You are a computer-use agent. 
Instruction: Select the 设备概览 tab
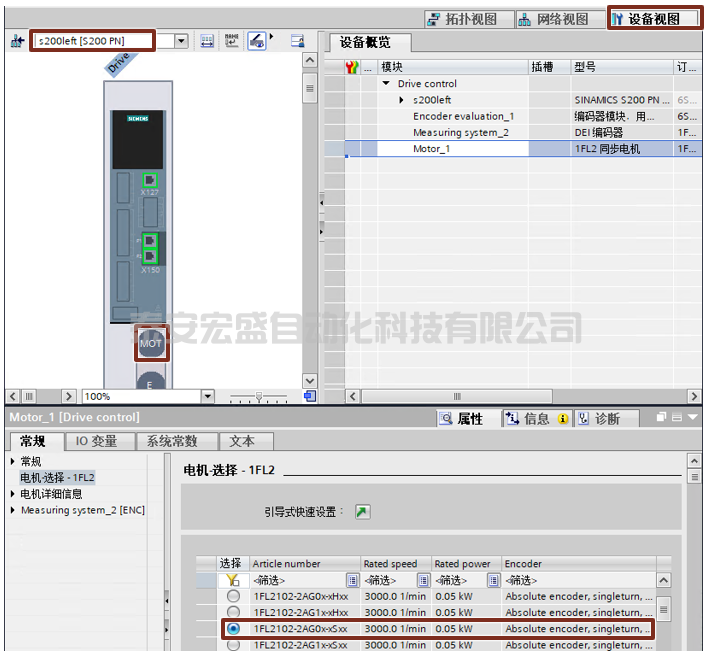(x=365, y=42)
